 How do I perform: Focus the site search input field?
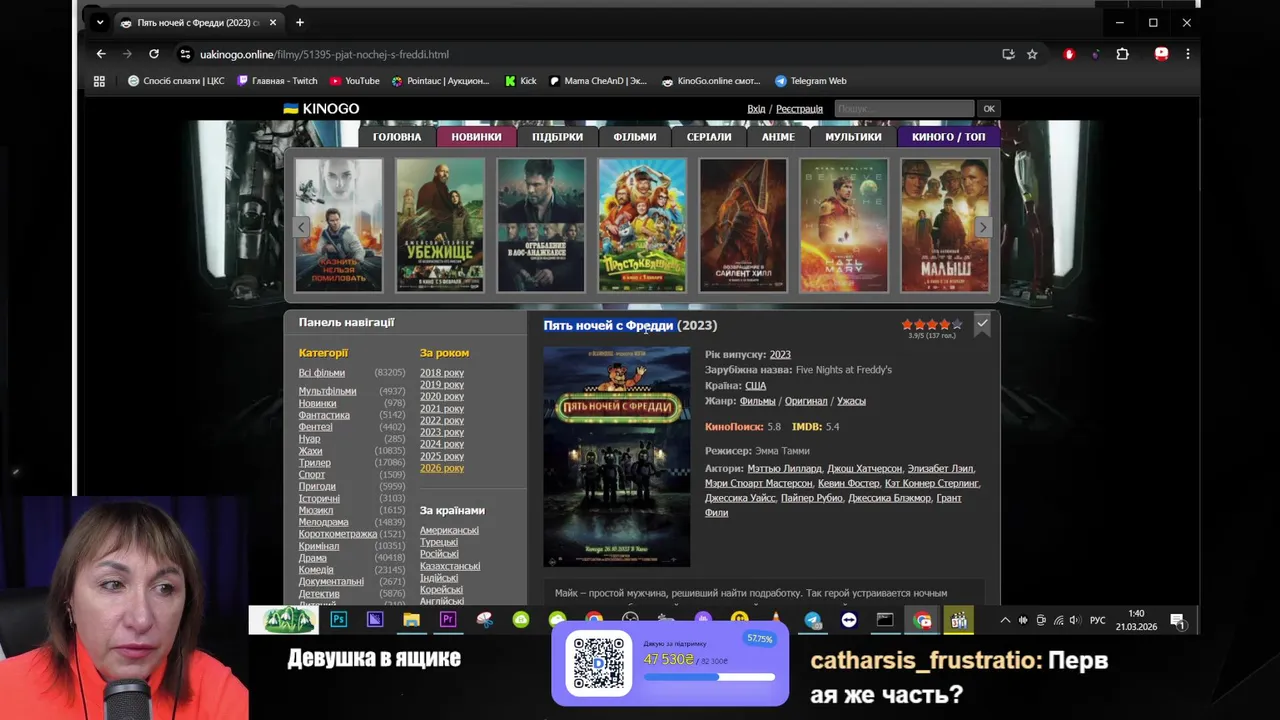tap(903, 108)
